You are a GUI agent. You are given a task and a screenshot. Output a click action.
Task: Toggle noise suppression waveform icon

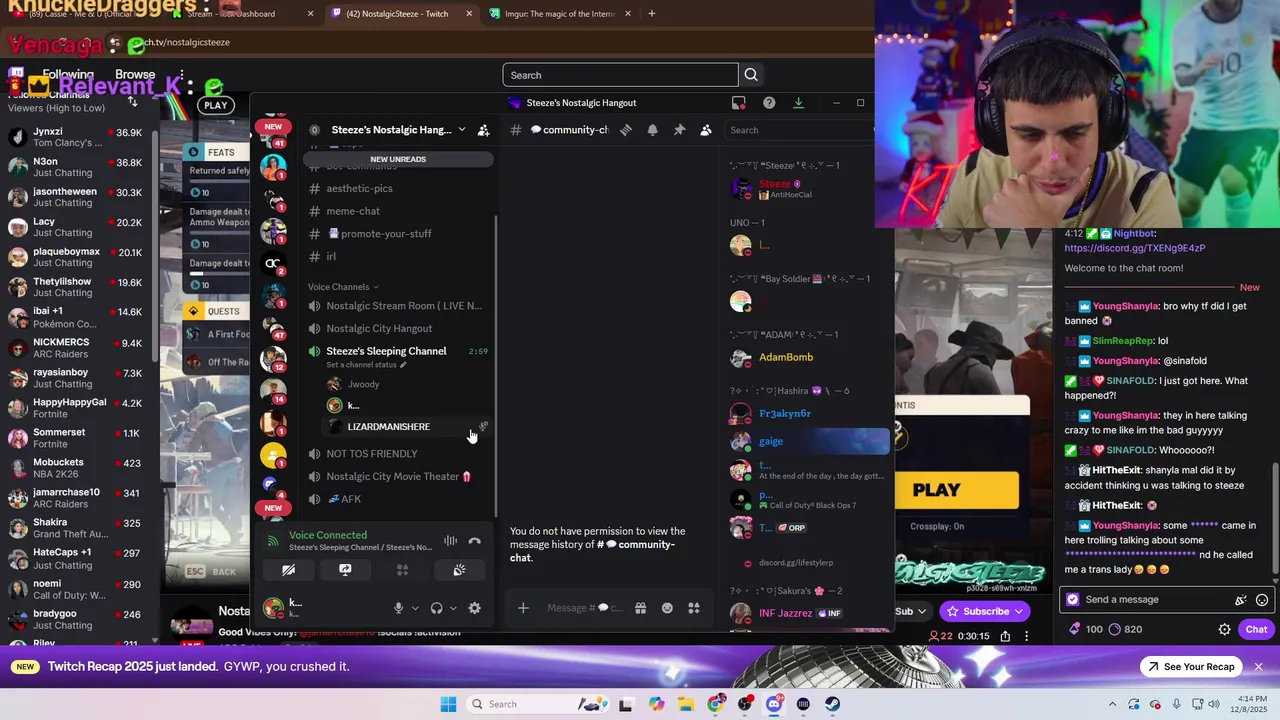pos(451,541)
